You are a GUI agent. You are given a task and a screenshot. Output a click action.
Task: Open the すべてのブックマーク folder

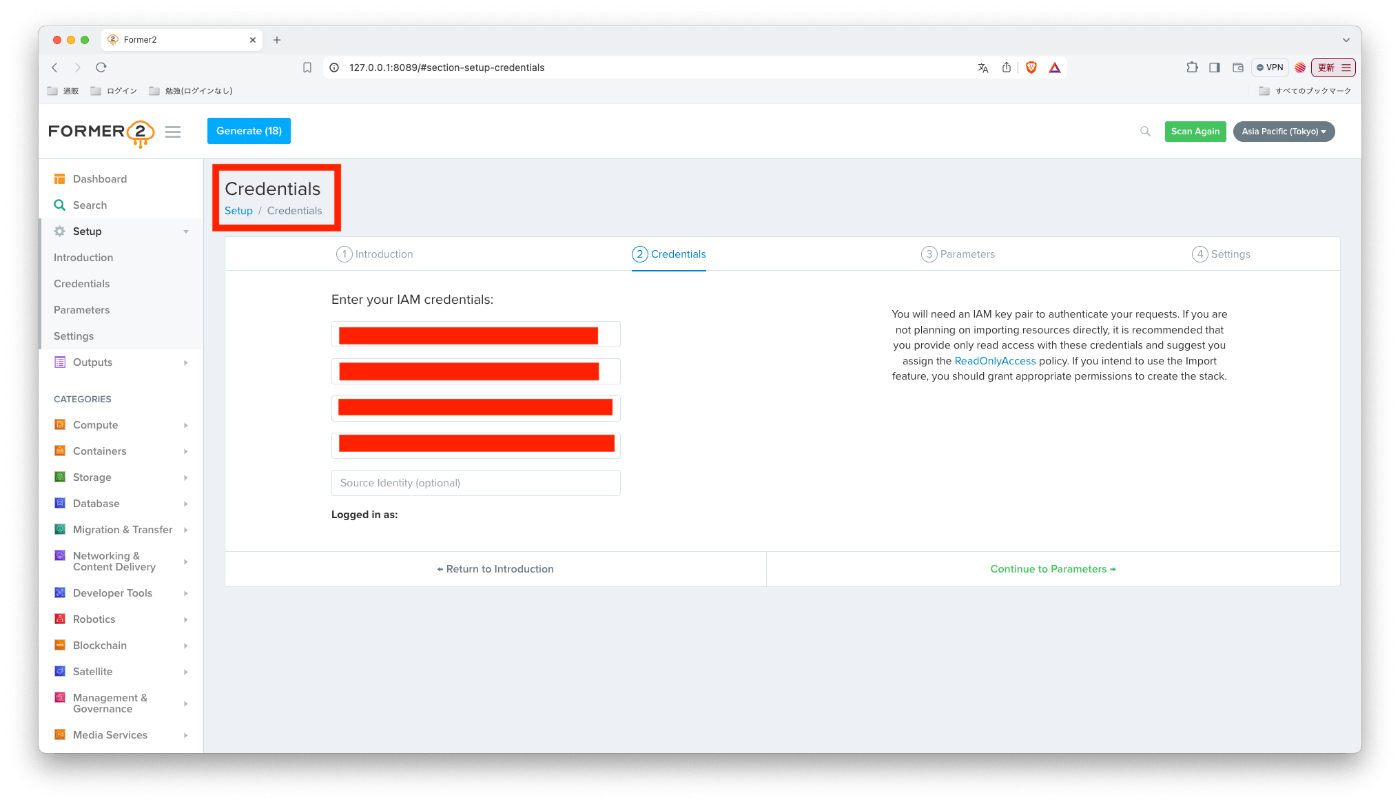tap(1305, 91)
